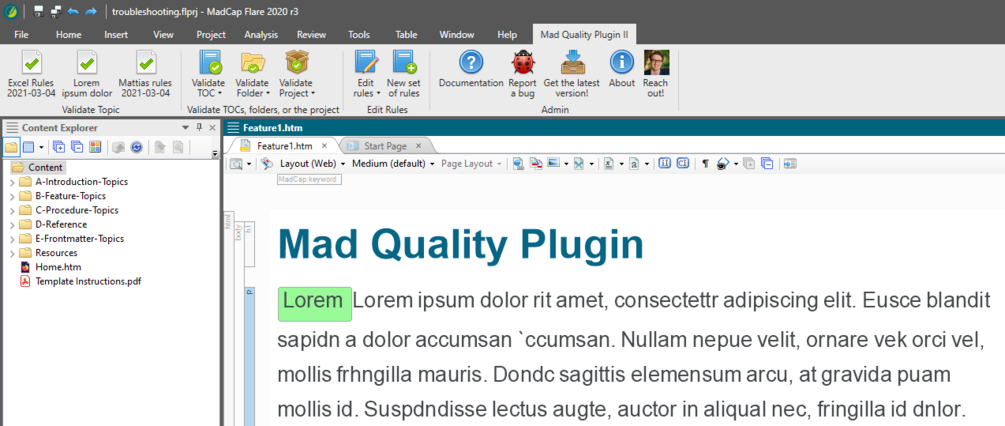The height and width of the screenshot is (426, 1005).
Task: Expand C-Procedure-Topics folder
Action: click(12, 210)
